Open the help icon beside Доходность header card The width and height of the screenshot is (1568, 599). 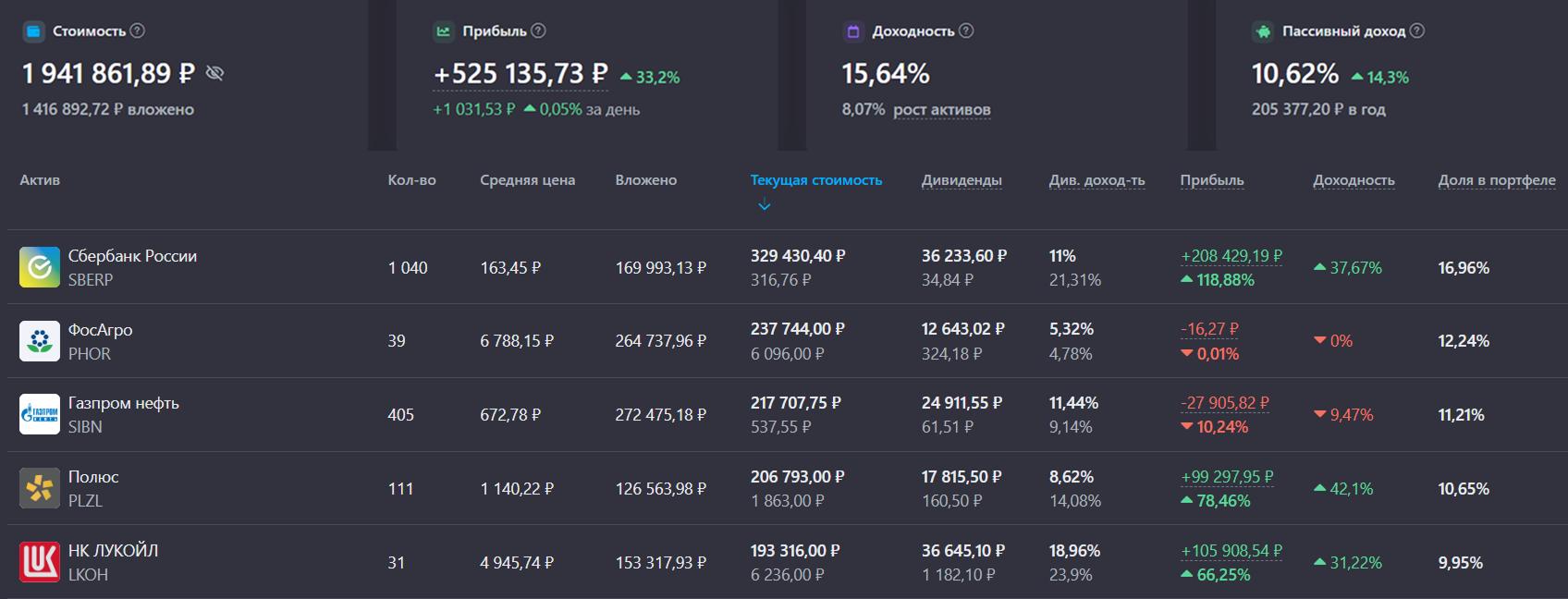pos(966,31)
